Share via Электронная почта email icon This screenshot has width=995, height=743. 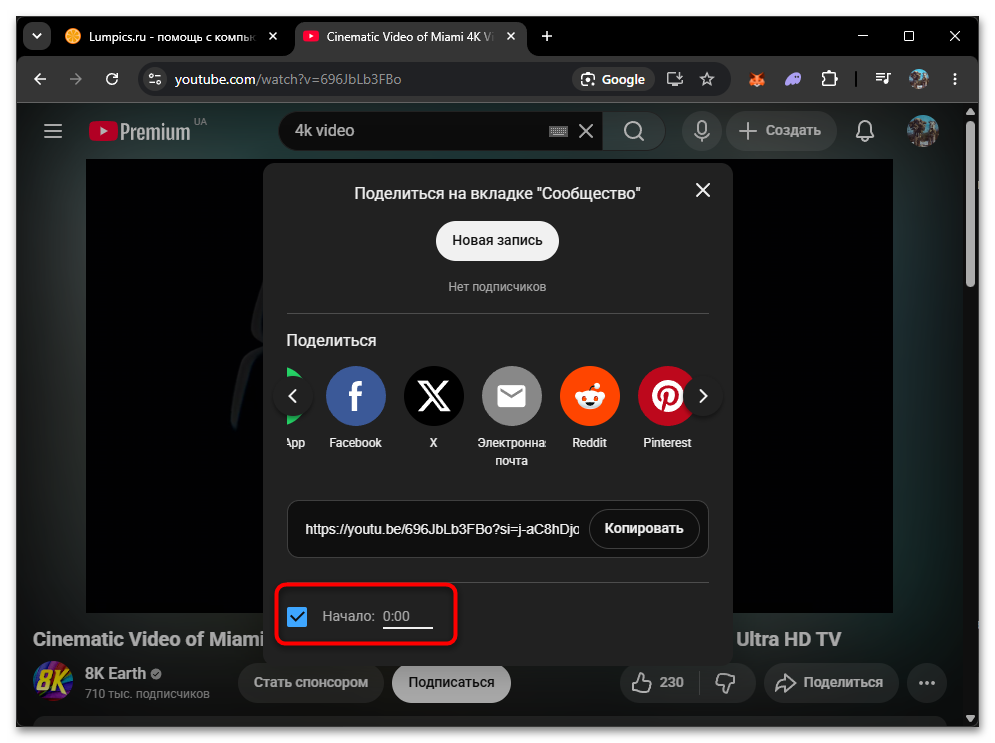(511, 396)
